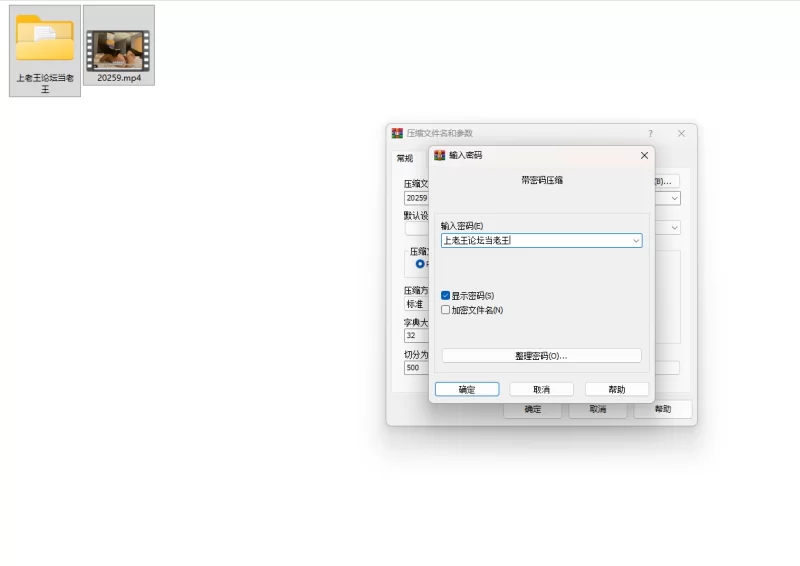Close the 输入密码 dialog with X
Viewport: 800px width, 566px height.
coord(644,155)
